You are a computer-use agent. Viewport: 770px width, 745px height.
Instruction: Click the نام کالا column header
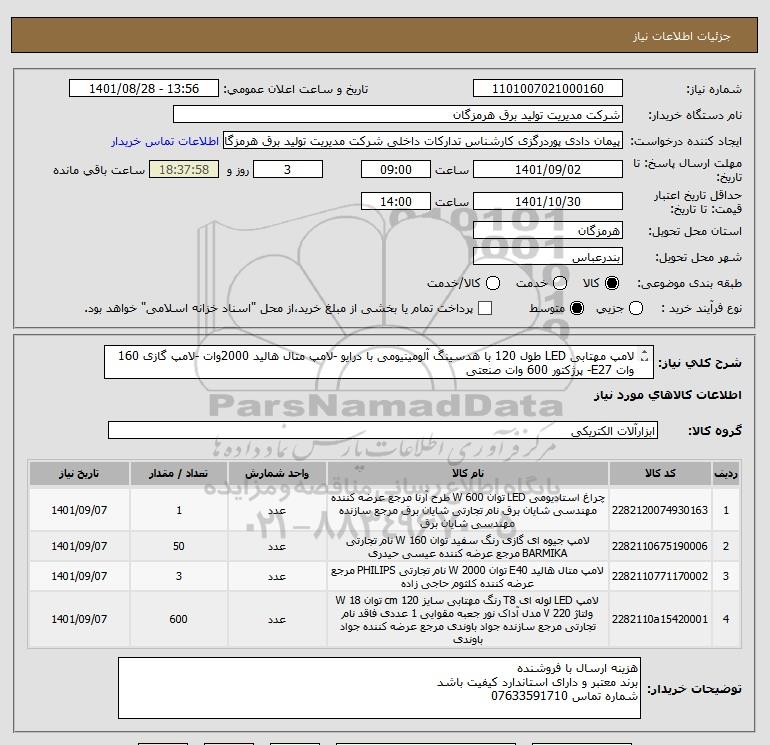pyautogui.click(x=468, y=473)
